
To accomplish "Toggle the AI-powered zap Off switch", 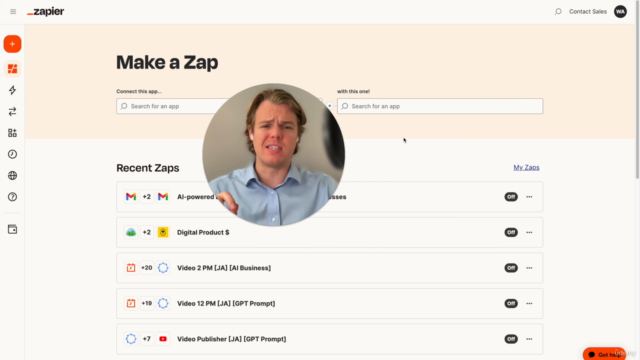I will pyautogui.click(x=511, y=197).
